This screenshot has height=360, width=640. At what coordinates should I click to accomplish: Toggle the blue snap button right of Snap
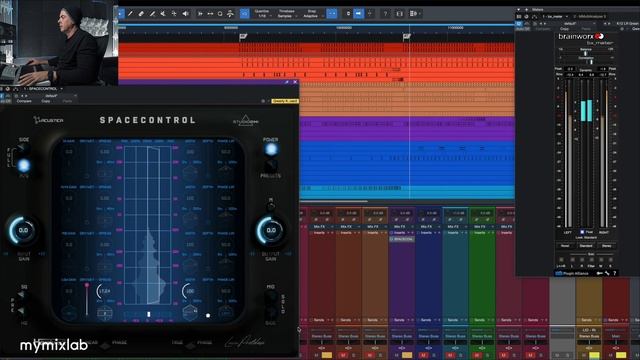coord(332,13)
